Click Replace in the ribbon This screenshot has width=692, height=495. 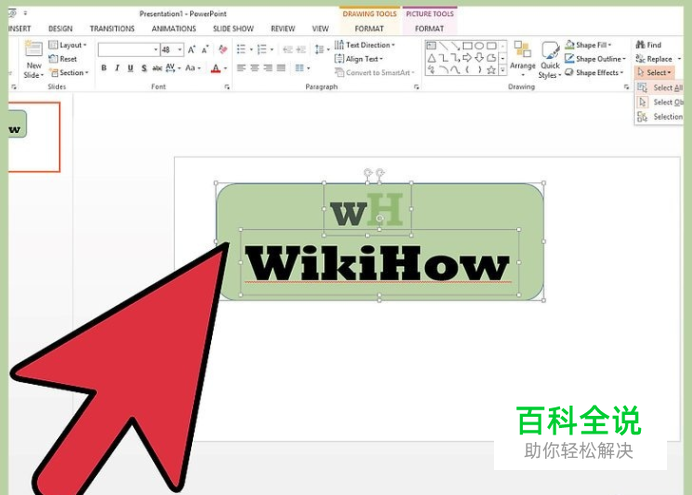click(x=658, y=59)
